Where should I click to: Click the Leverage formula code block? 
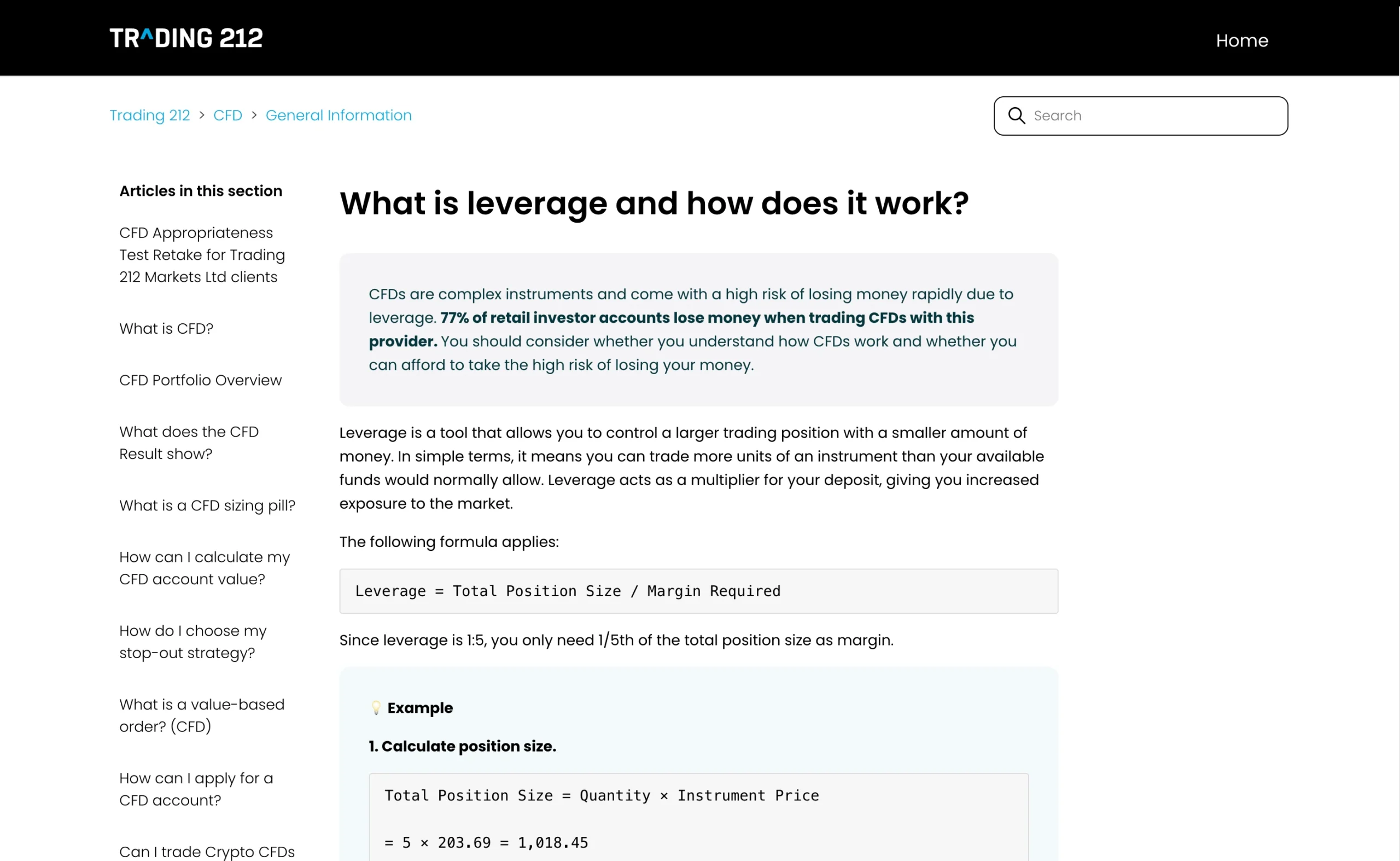click(x=698, y=591)
